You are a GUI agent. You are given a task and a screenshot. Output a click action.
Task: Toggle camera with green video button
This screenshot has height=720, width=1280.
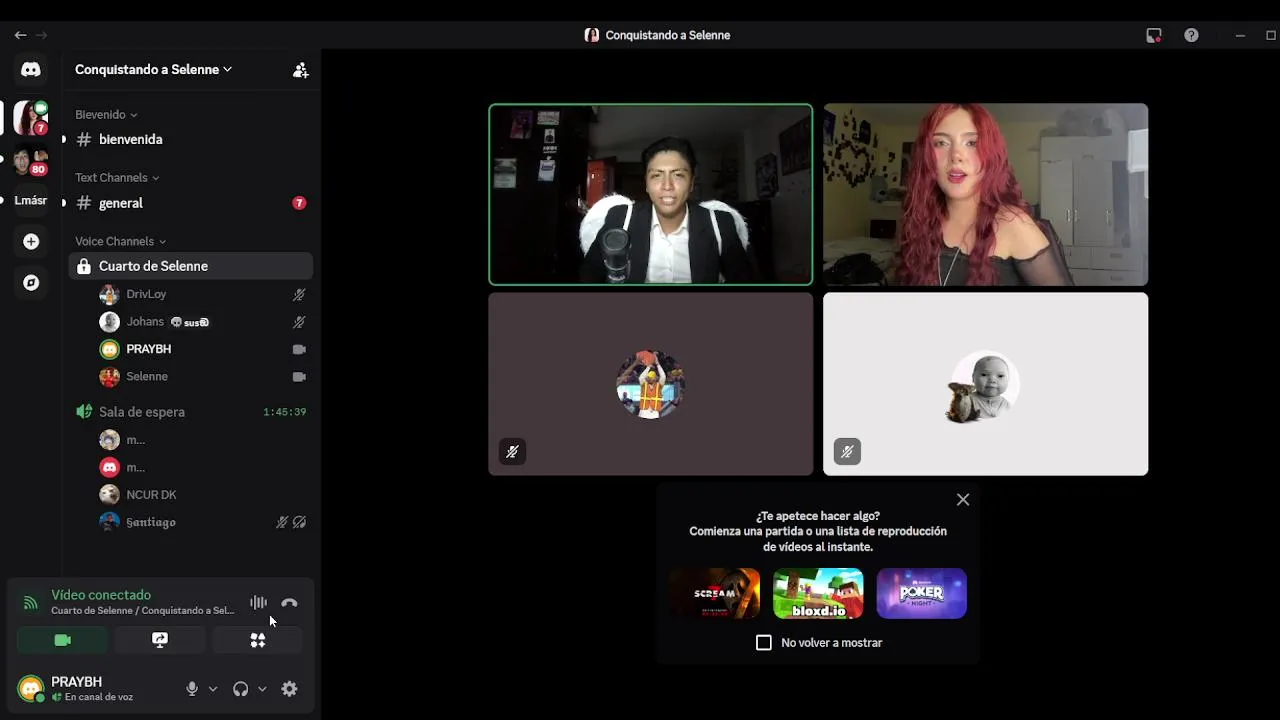coord(62,640)
